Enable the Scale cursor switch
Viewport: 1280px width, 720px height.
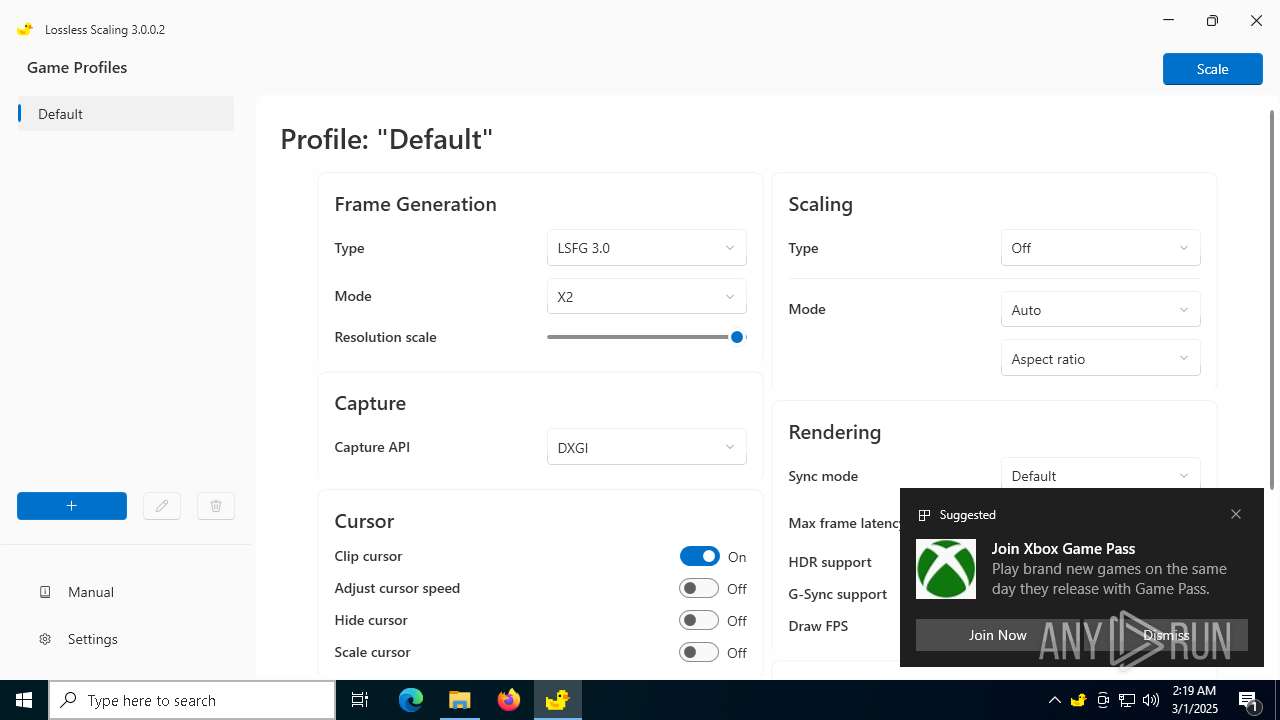point(699,652)
